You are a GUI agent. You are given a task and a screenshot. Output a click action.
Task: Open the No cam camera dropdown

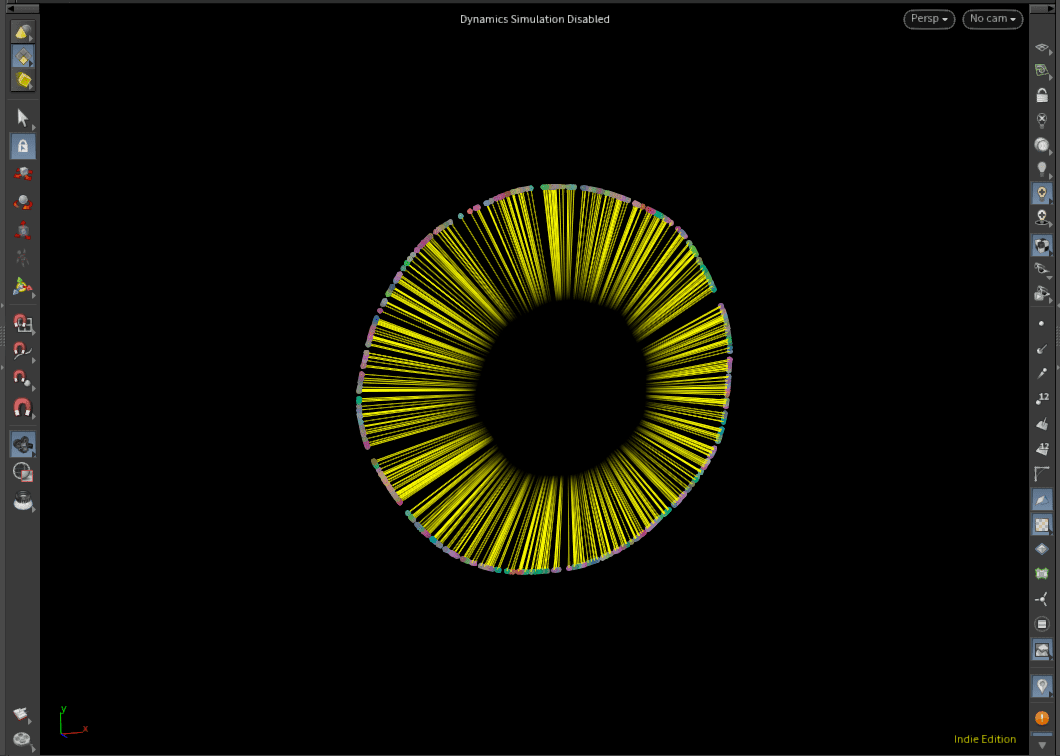point(992,19)
